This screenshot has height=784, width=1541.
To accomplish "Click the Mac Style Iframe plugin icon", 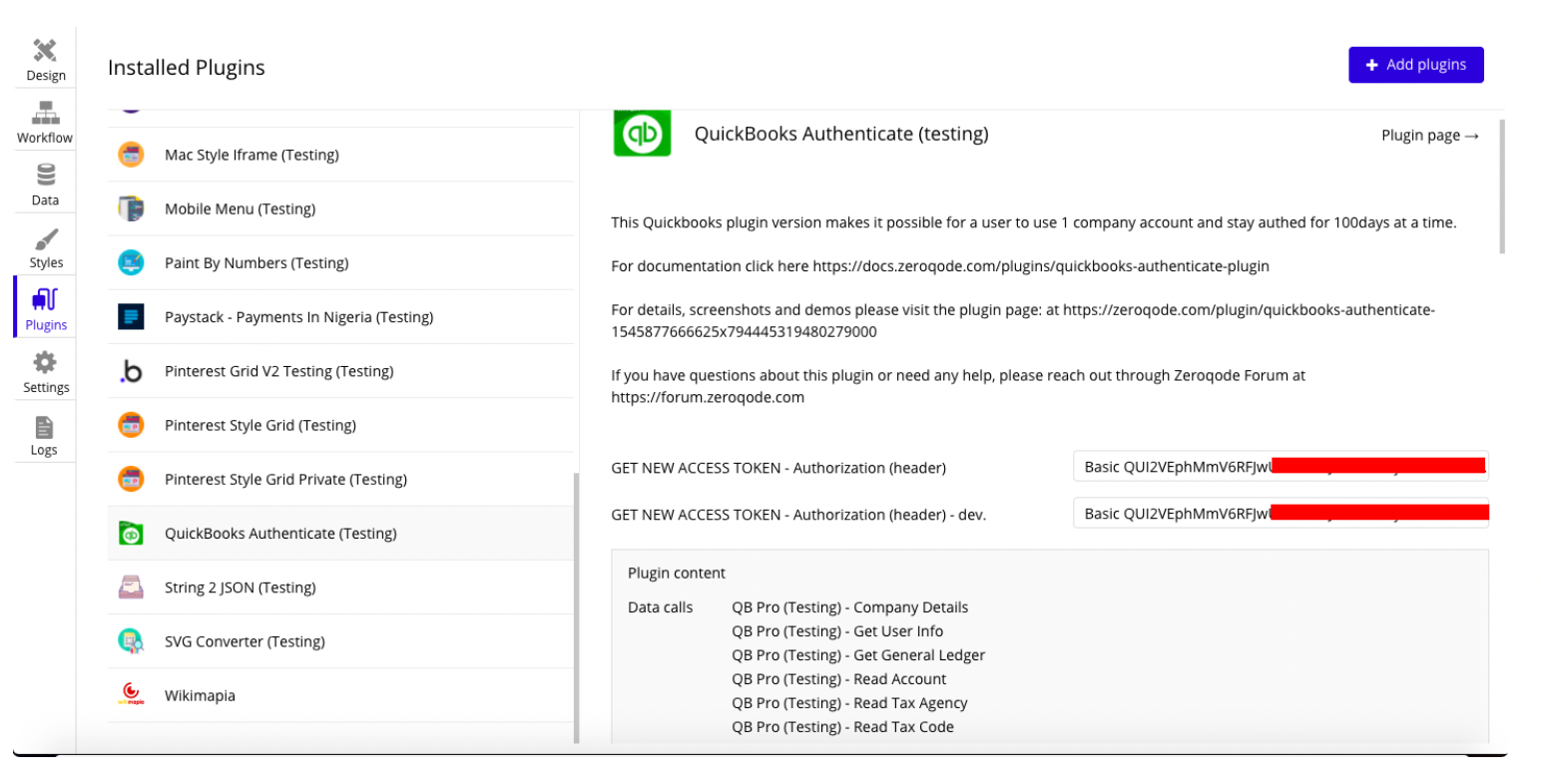I will (131, 155).
